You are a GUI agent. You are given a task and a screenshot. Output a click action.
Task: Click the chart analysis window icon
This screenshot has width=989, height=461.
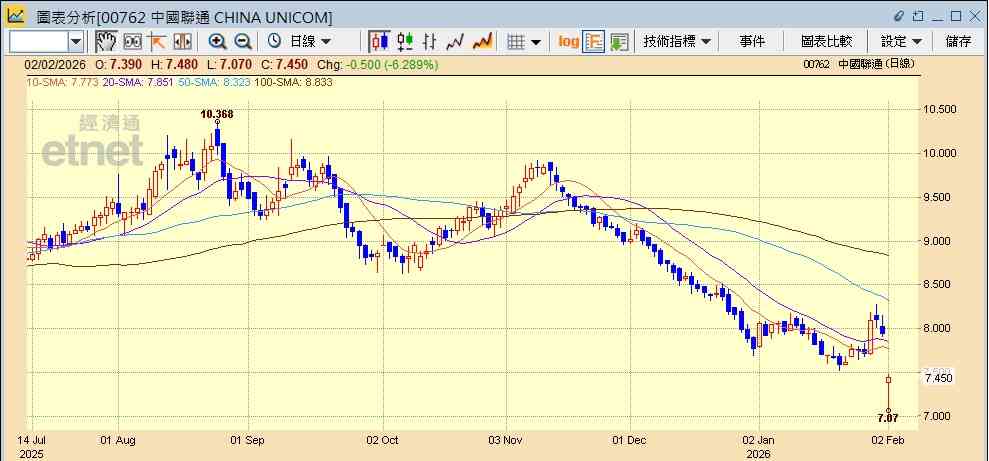15,15
